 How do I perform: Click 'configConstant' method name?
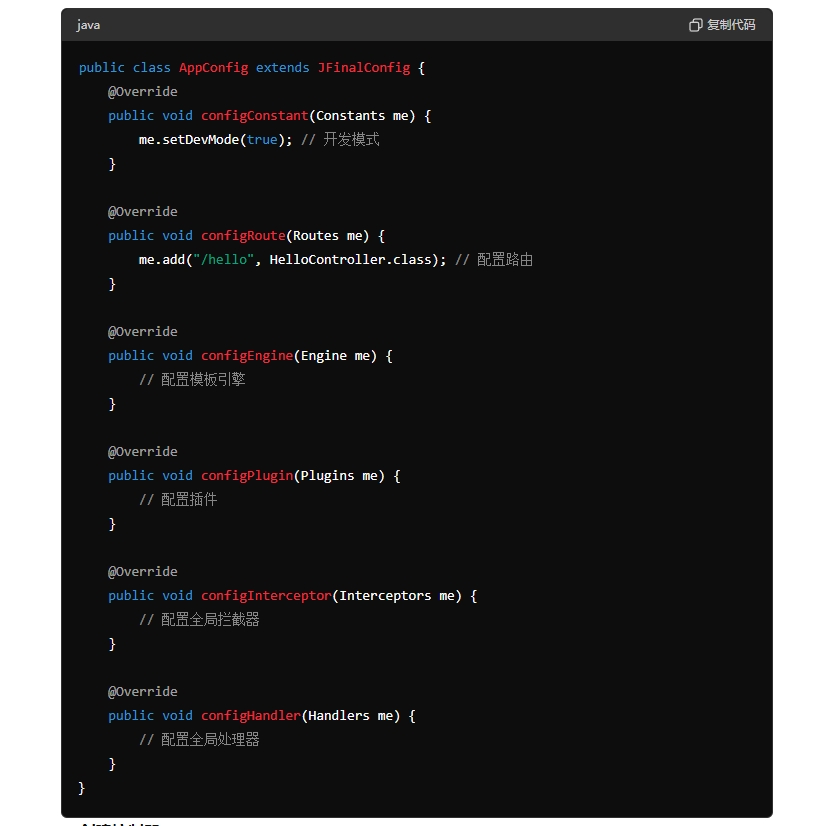pyautogui.click(x=254, y=116)
